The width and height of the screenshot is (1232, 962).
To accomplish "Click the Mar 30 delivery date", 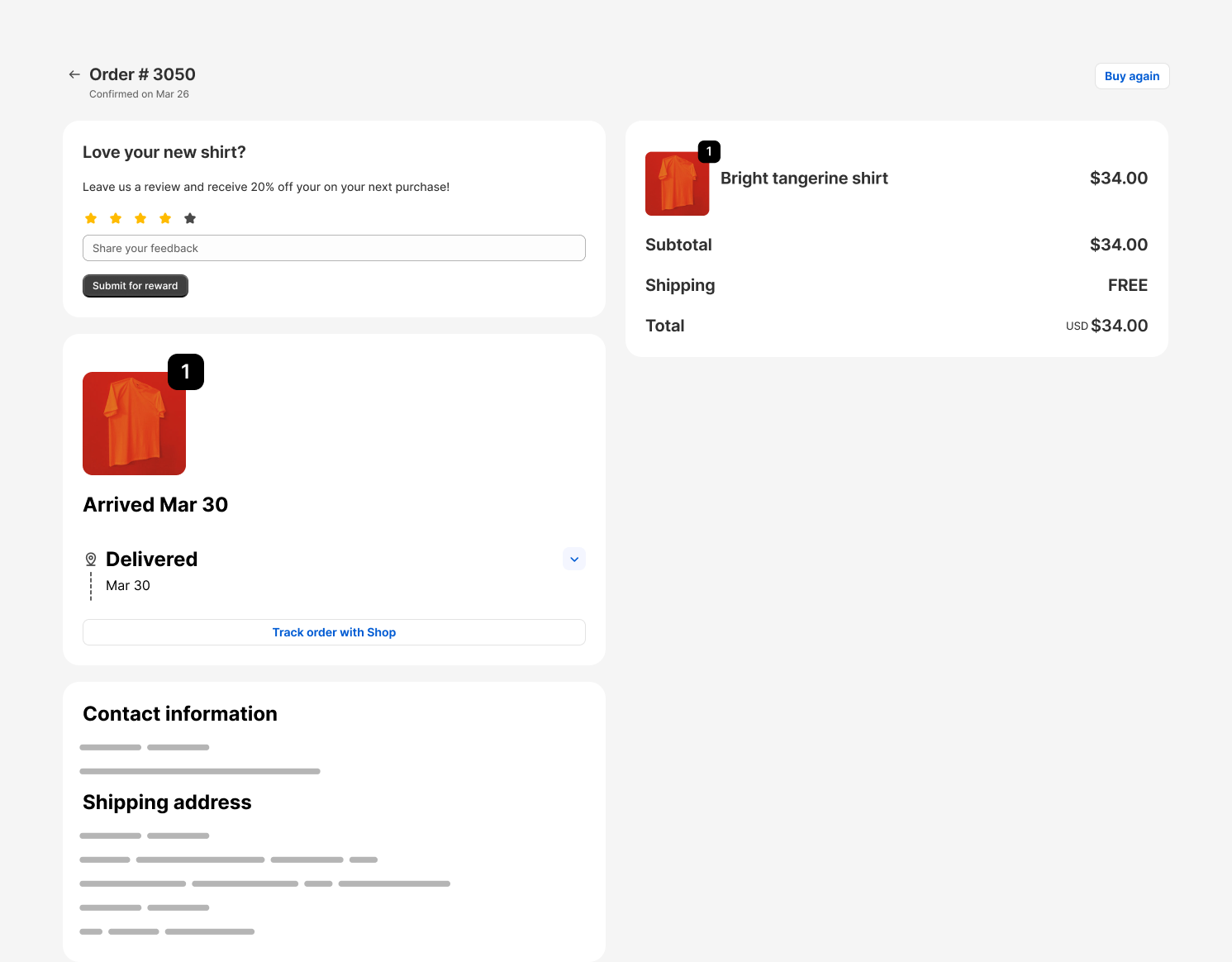I will [128, 585].
